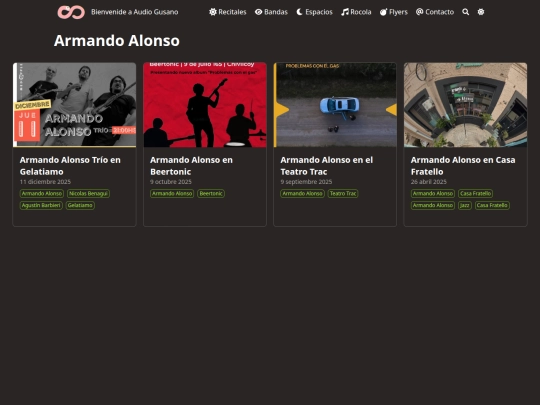Click the date 11 diciembre 2025
Screen dimensions: 540x405
pyautogui.click(x=45, y=182)
